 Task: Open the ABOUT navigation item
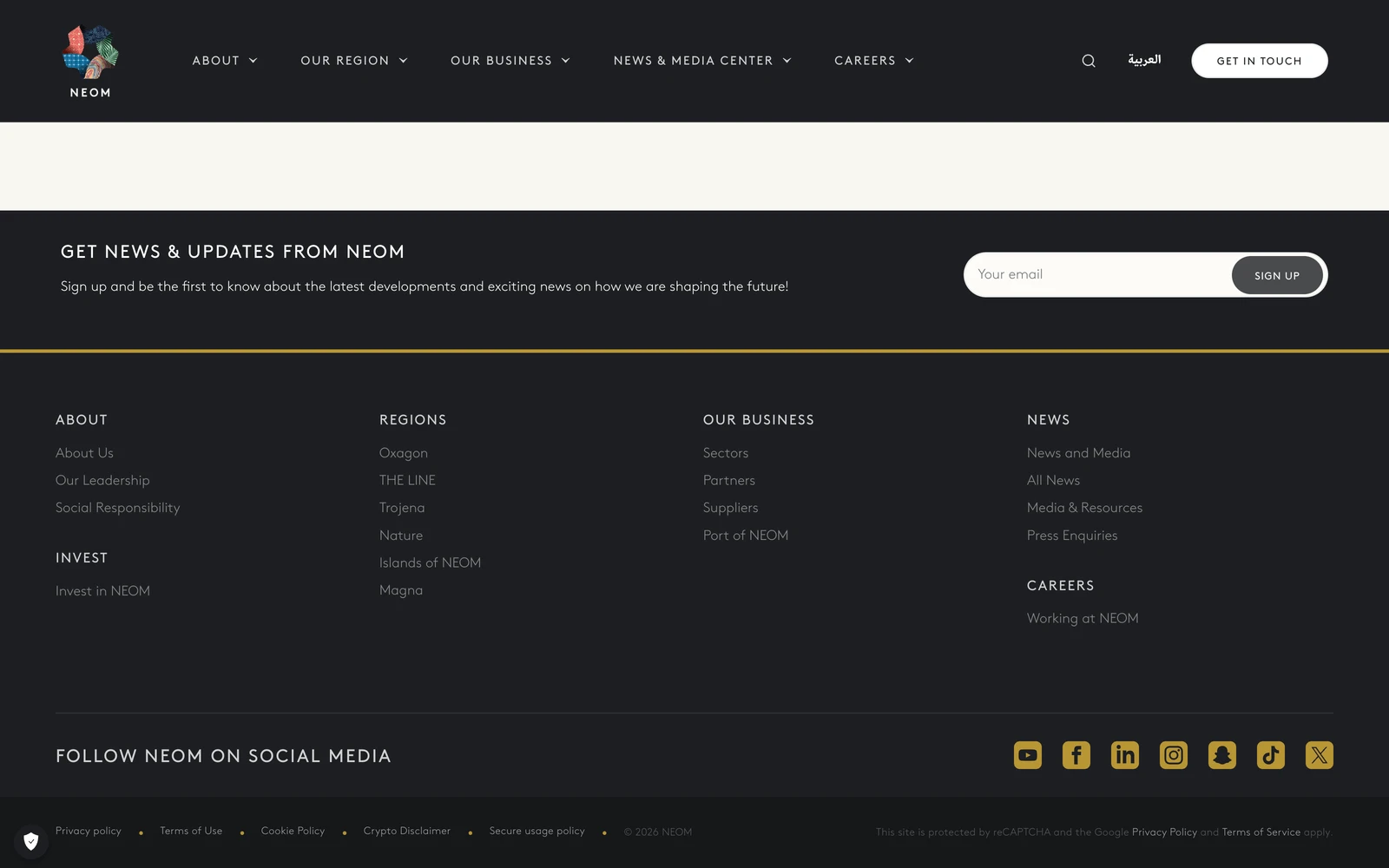(x=216, y=61)
